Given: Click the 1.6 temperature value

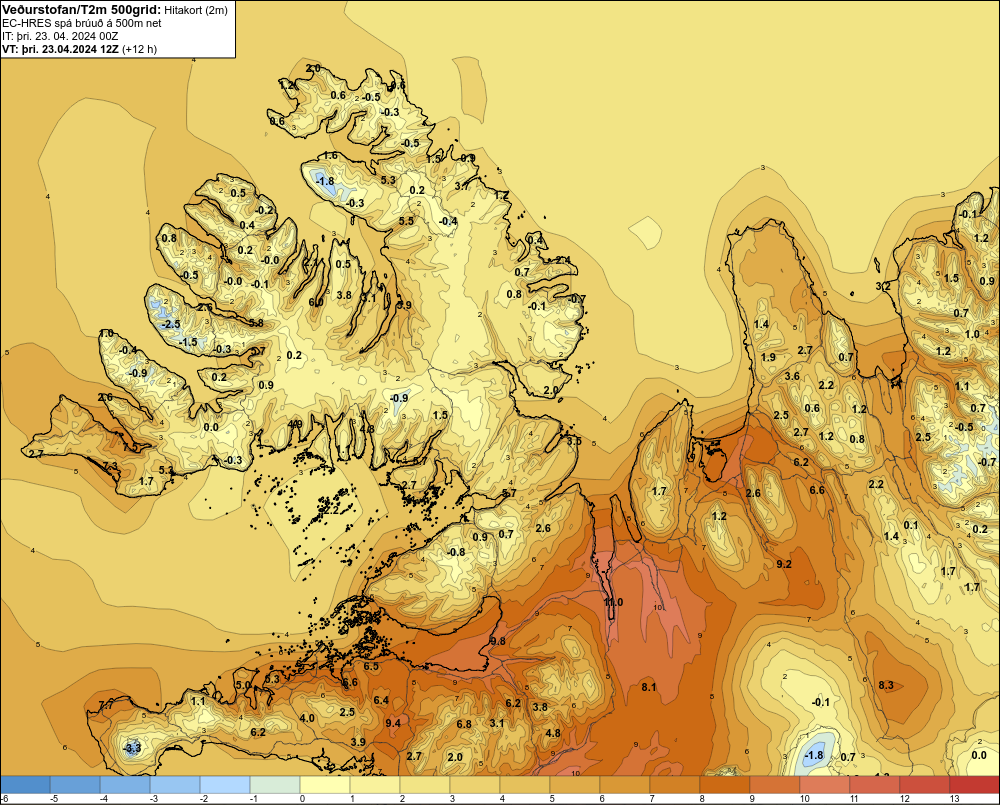Looking at the screenshot, I should point(330,156).
